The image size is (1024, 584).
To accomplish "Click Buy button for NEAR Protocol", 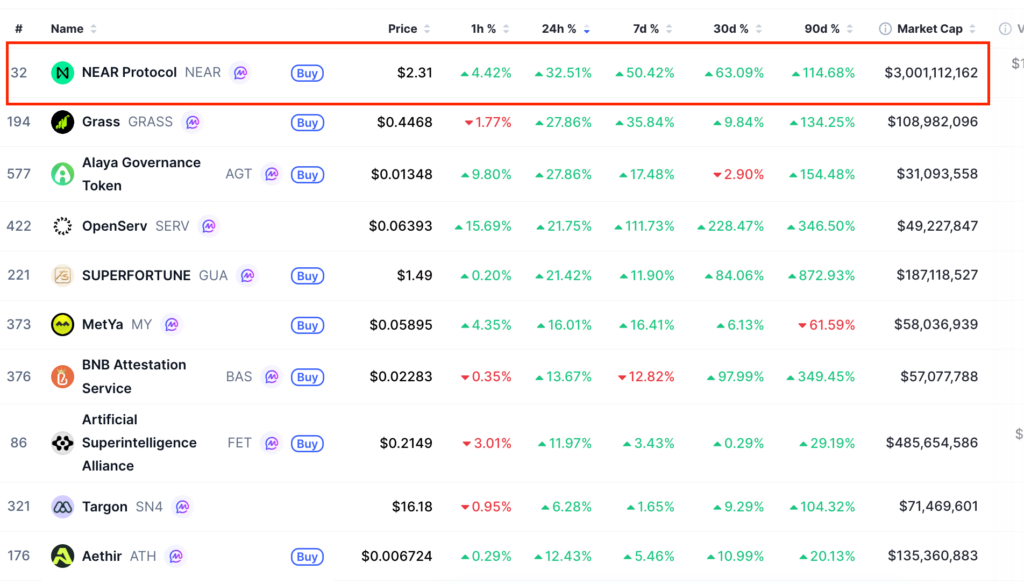I will coord(308,73).
